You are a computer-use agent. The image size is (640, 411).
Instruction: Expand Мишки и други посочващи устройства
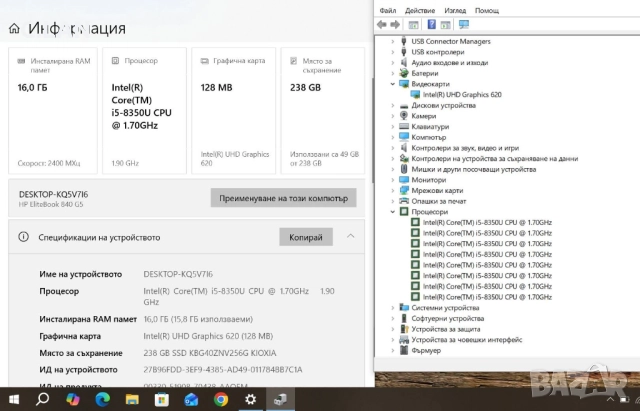(393, 169)
